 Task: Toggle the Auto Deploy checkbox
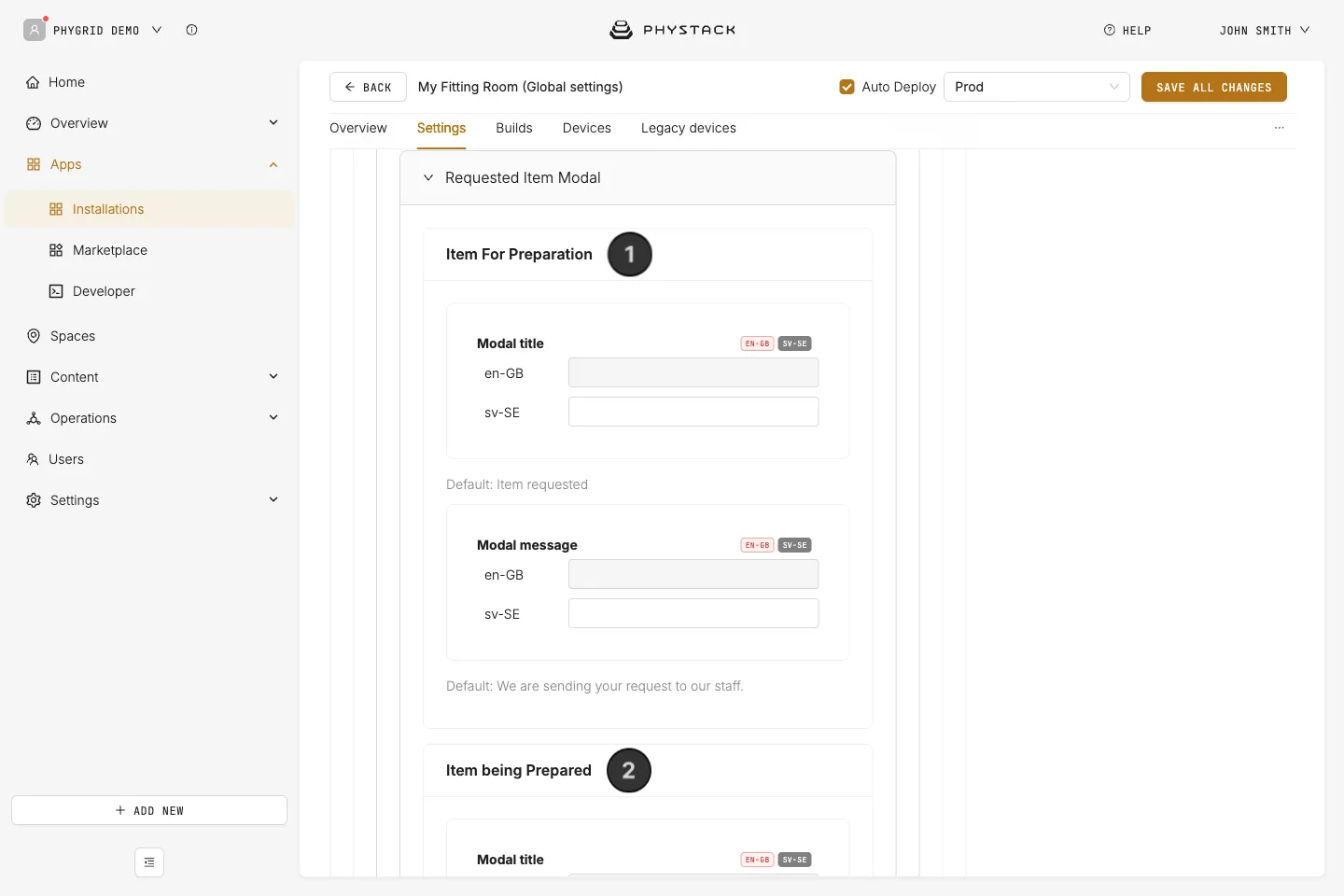(x=847, y=87)
